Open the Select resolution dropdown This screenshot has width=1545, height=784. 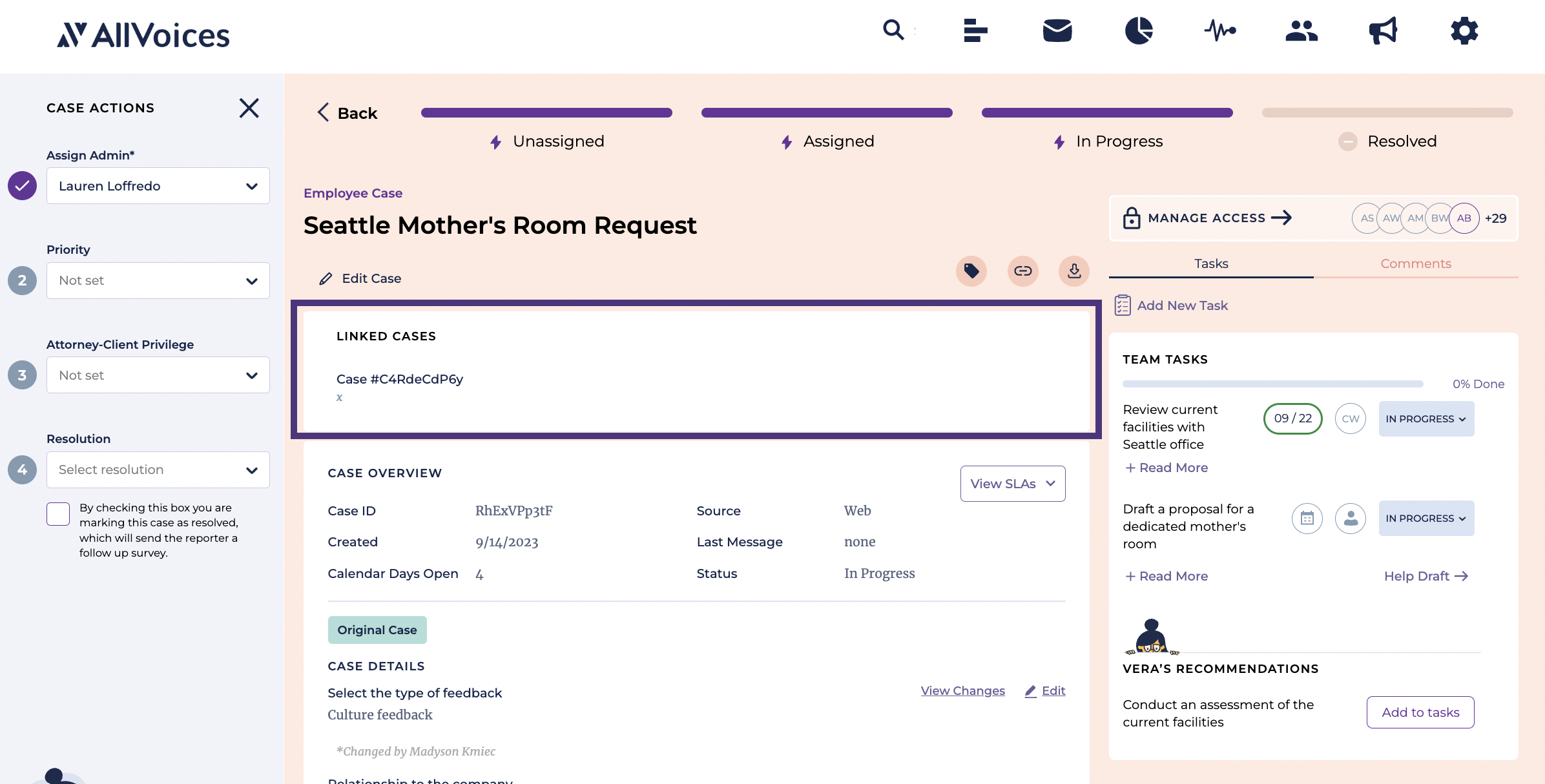pos(158,469)
